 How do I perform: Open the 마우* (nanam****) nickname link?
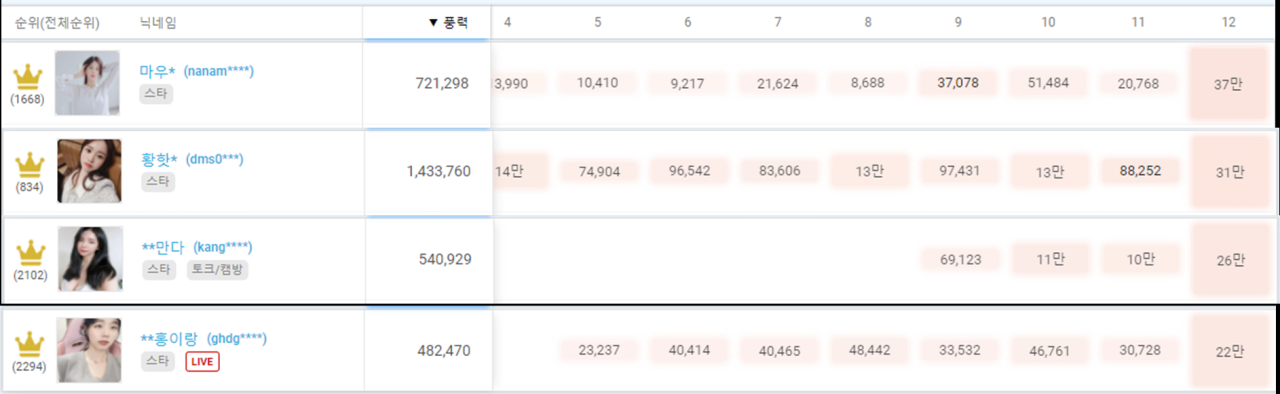click(197, 72)
